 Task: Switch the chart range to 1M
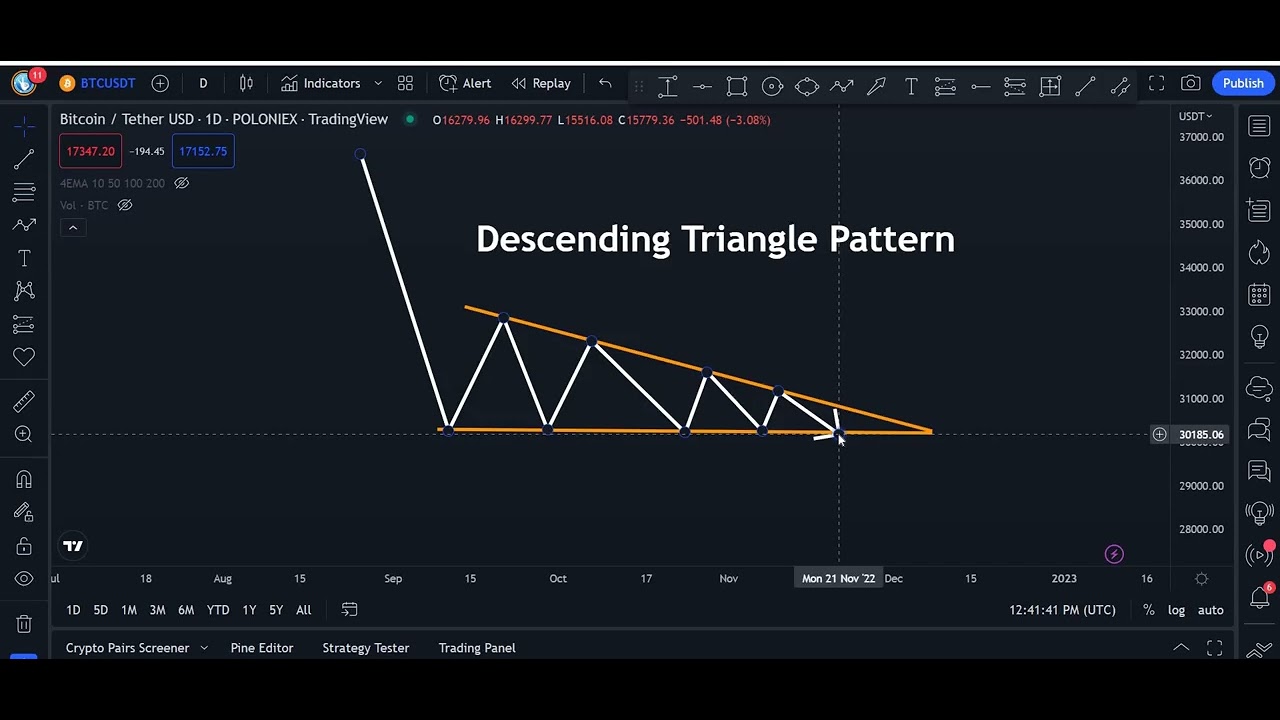[129, 610]
